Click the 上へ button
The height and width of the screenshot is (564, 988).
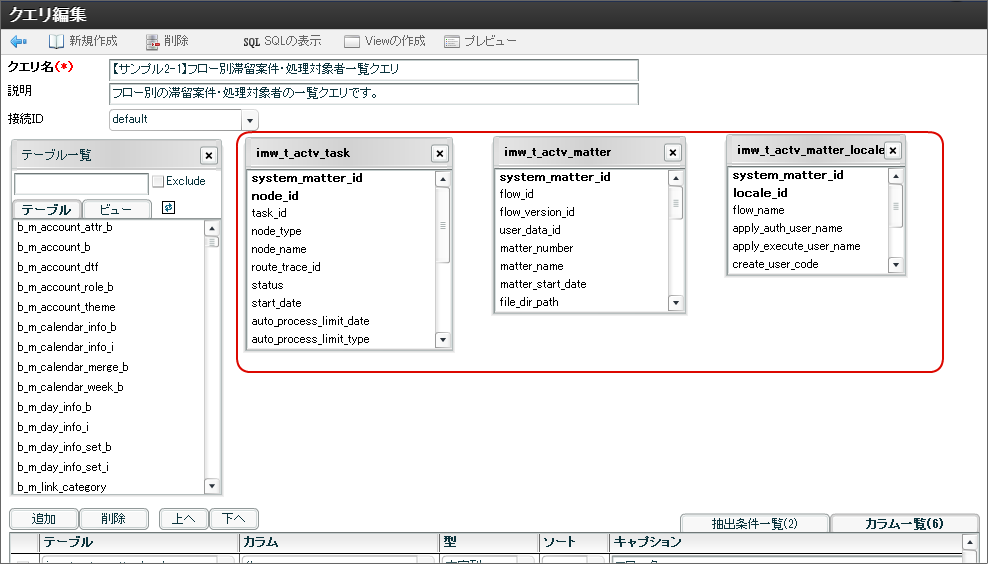183,519
